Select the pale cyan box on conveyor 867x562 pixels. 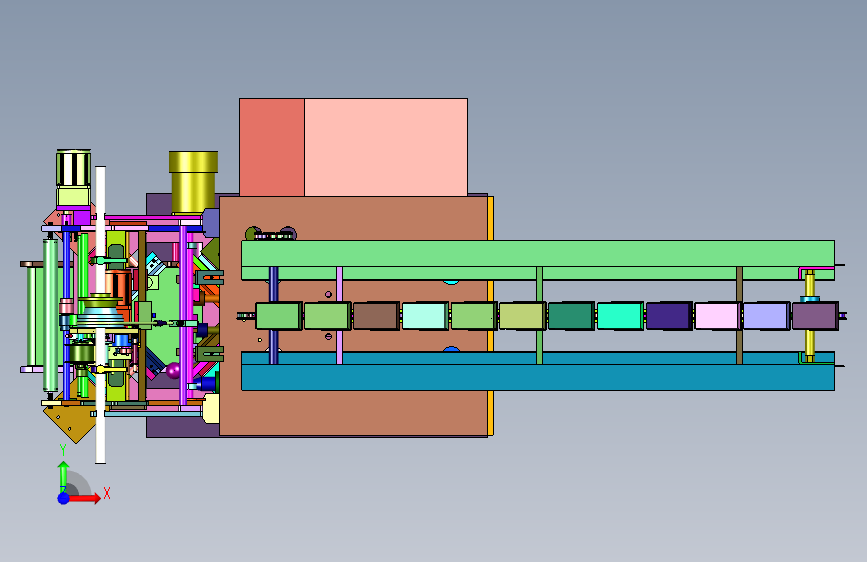[x=425, y=316]
